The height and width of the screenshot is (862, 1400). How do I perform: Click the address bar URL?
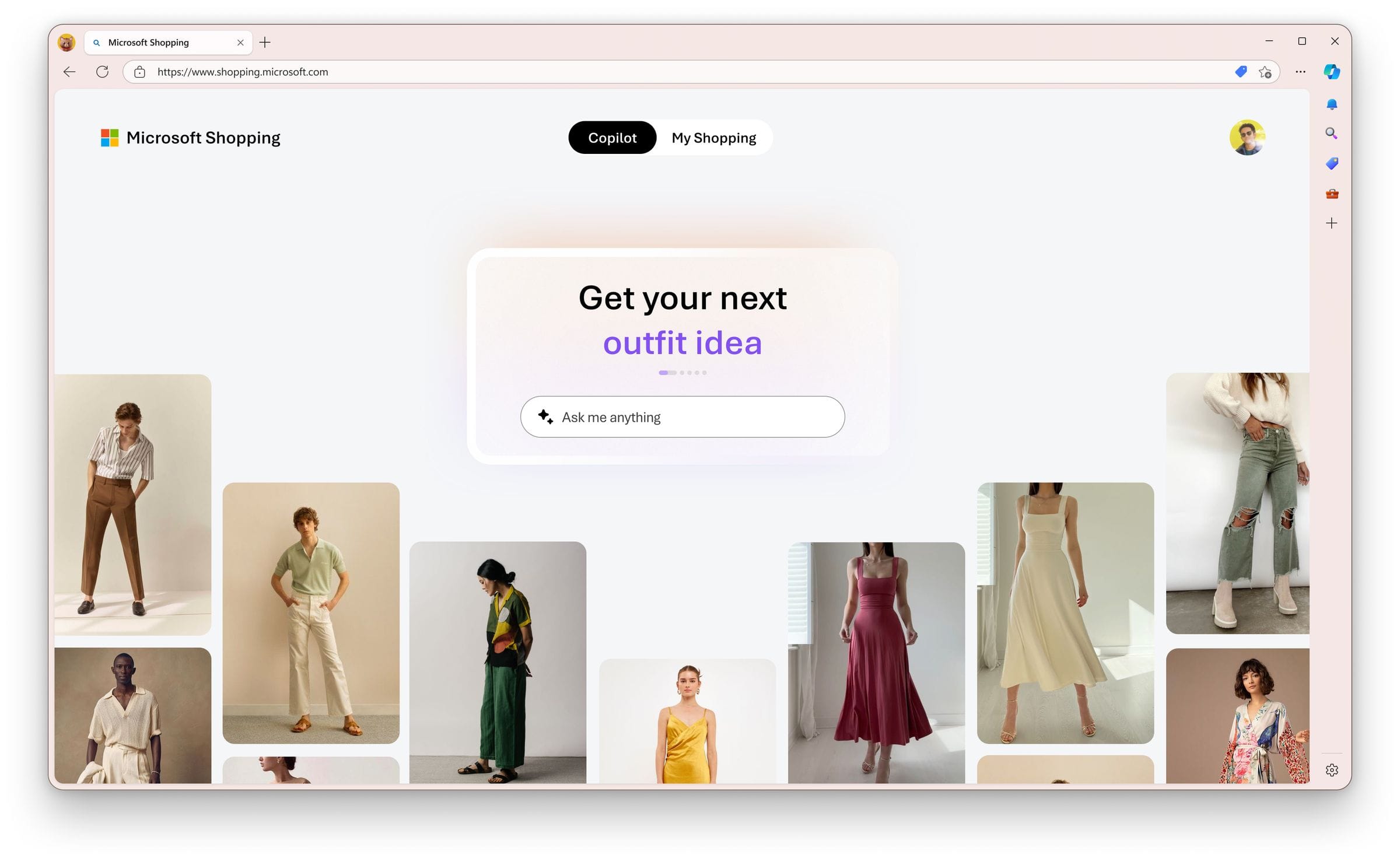tap(243, 72)
